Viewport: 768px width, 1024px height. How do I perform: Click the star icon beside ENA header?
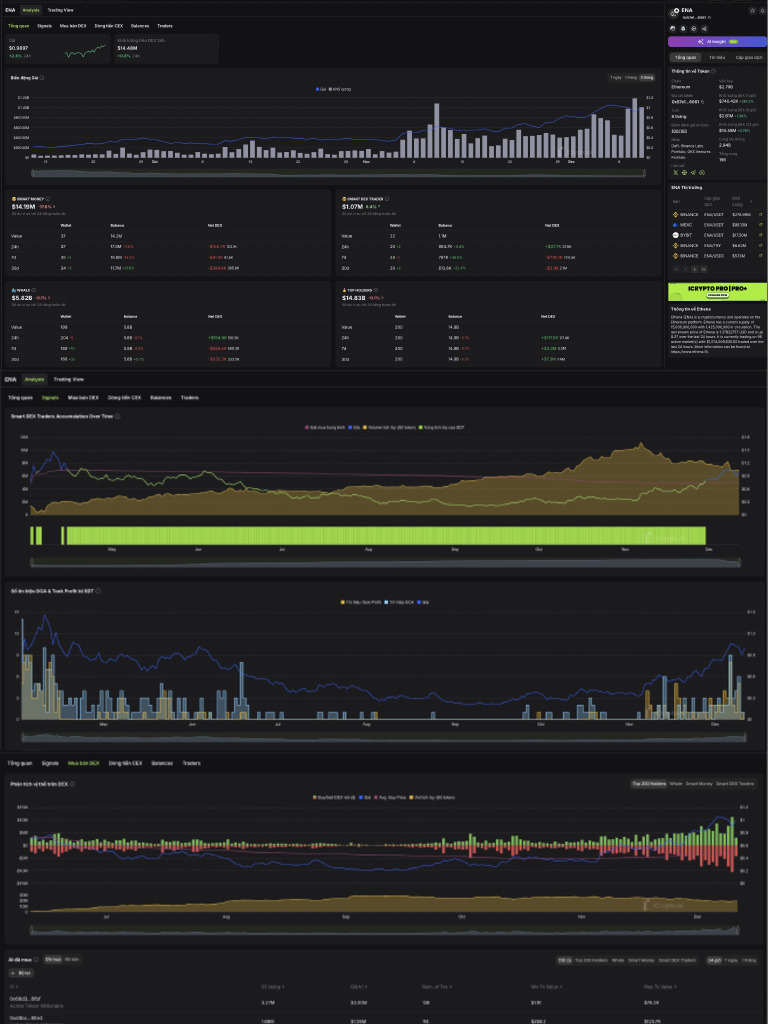pos(752,10)
